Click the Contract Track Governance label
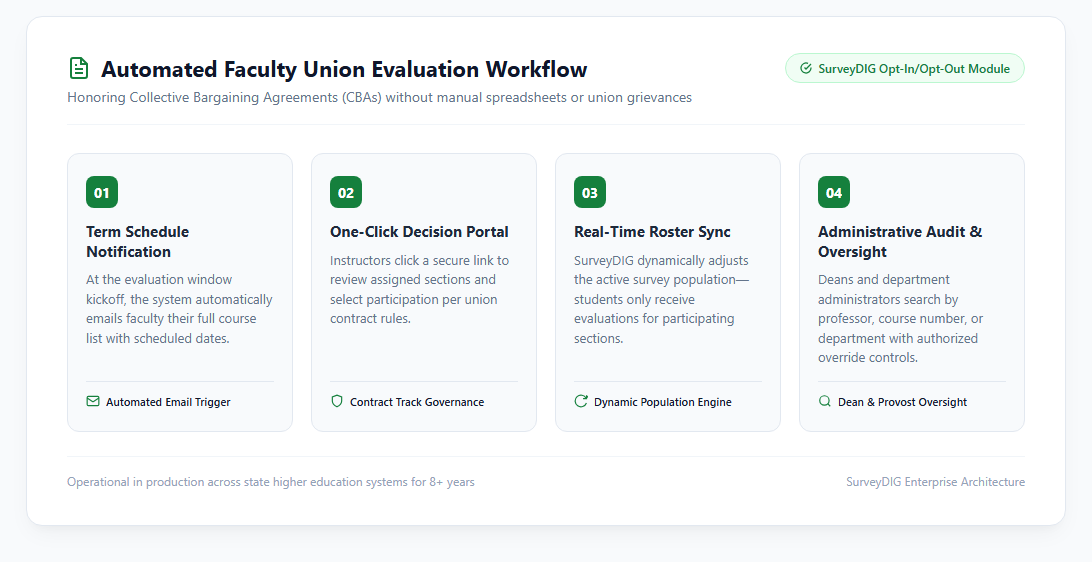 (417, 402)
